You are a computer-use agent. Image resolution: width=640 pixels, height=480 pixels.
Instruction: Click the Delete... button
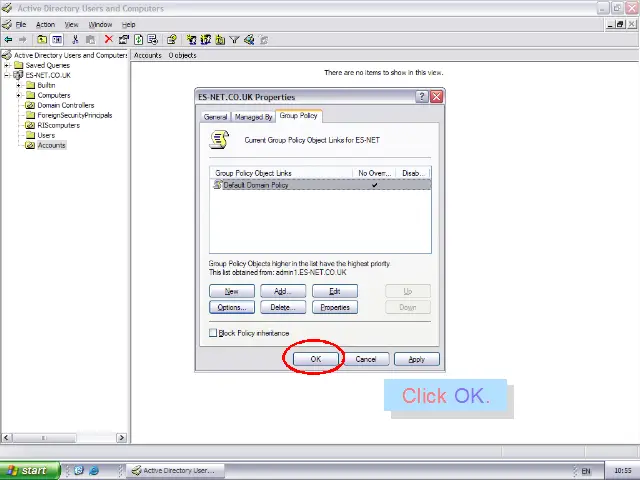point(283,307)
